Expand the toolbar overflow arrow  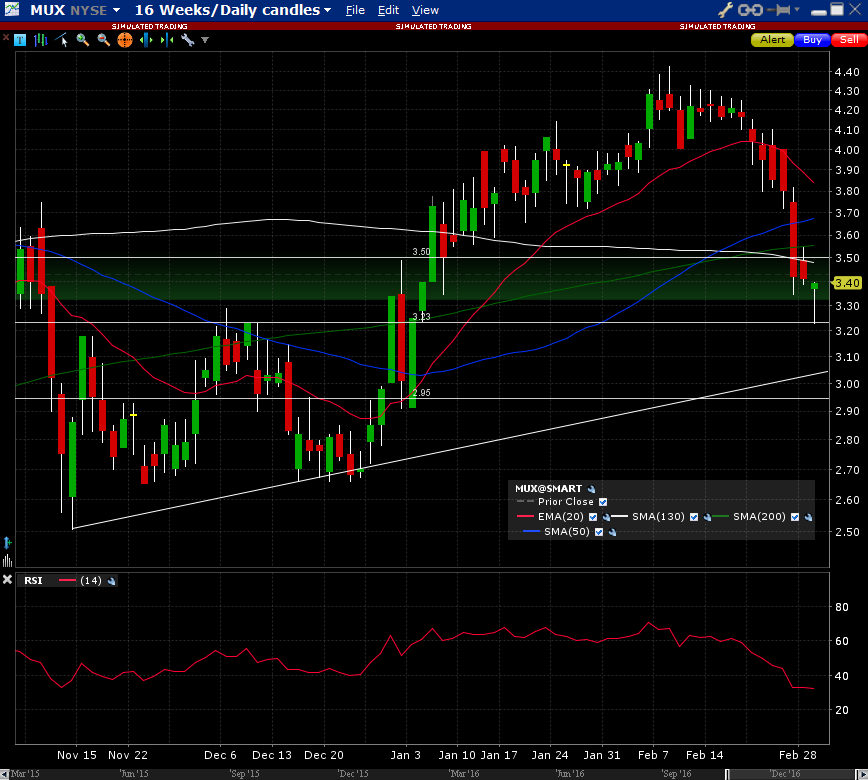coord(205,40)
